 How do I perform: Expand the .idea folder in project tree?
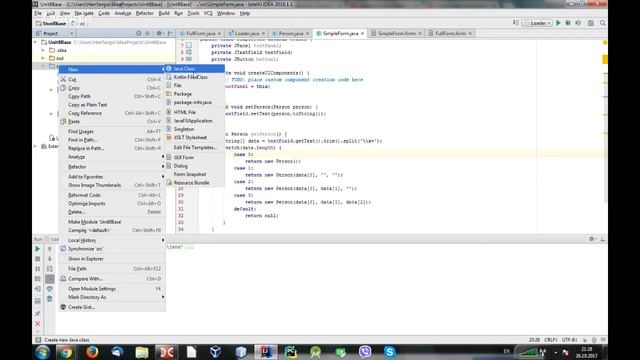click(x=43, y=50)
